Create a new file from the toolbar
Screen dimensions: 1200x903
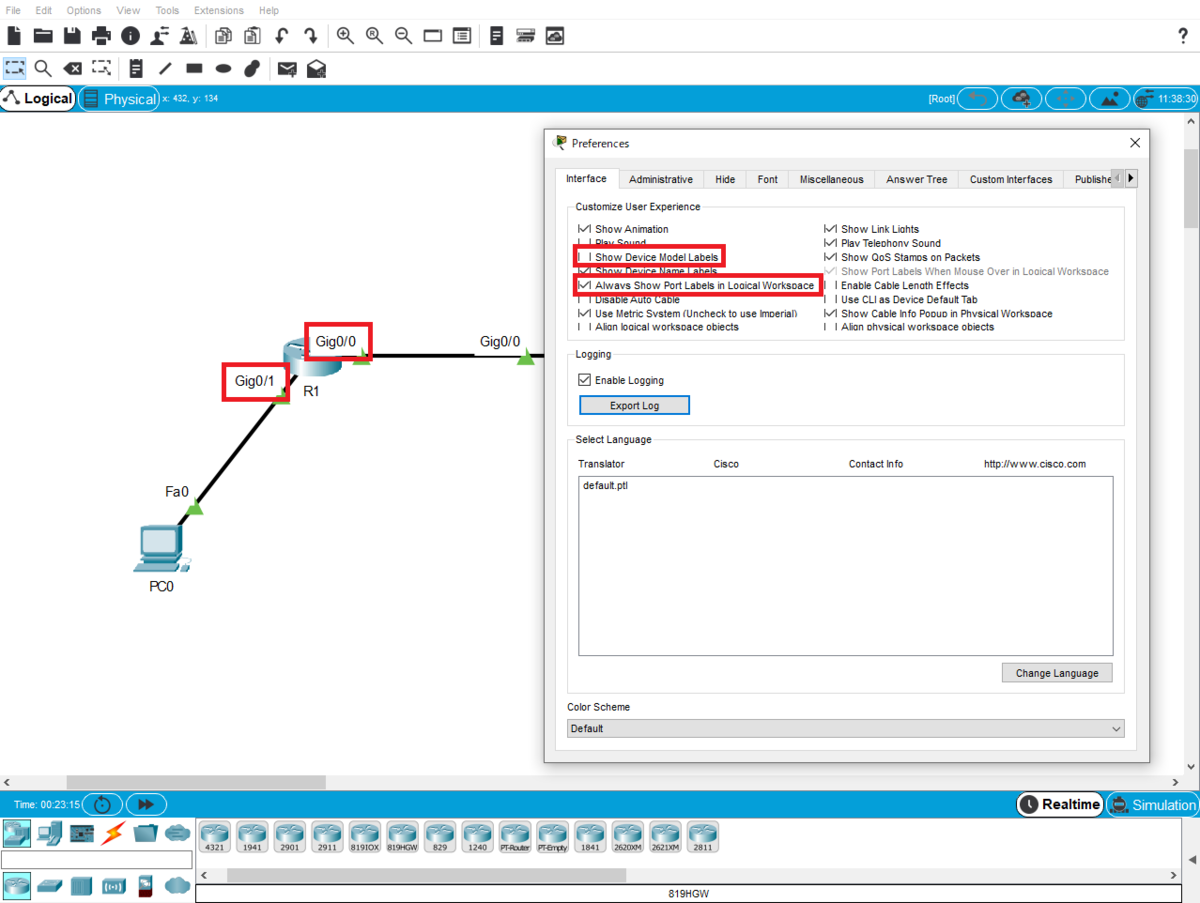click(14, 36)
